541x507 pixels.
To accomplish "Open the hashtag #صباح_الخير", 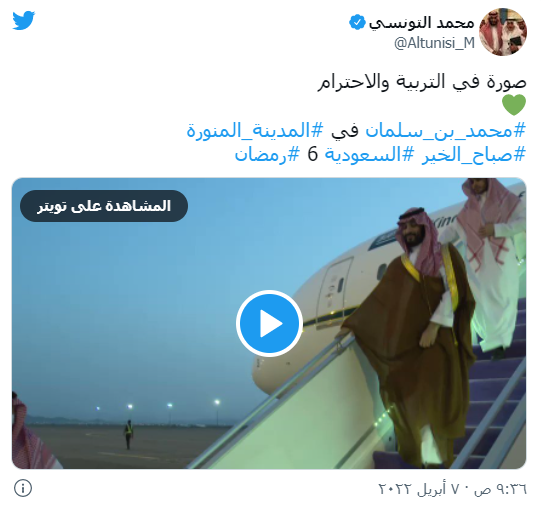I will (x=474, y=154).
